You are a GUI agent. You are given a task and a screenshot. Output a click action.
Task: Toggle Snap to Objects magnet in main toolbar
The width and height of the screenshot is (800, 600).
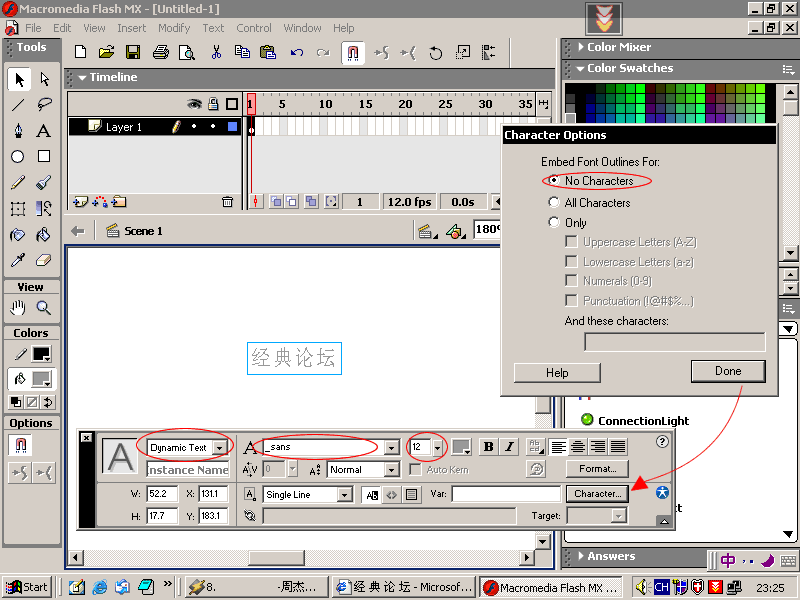tap(353, 53)
